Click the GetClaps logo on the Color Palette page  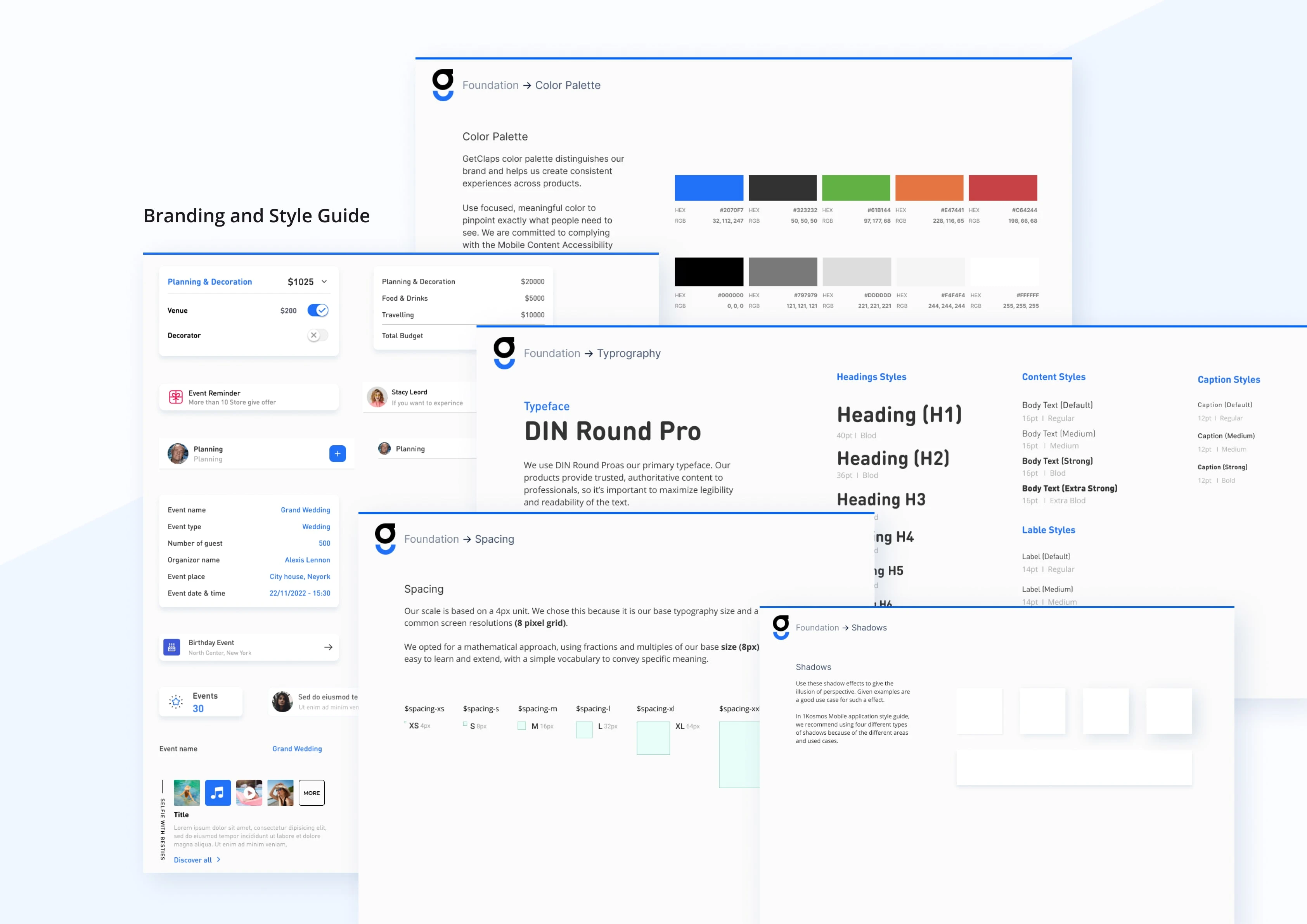(443, 84)
